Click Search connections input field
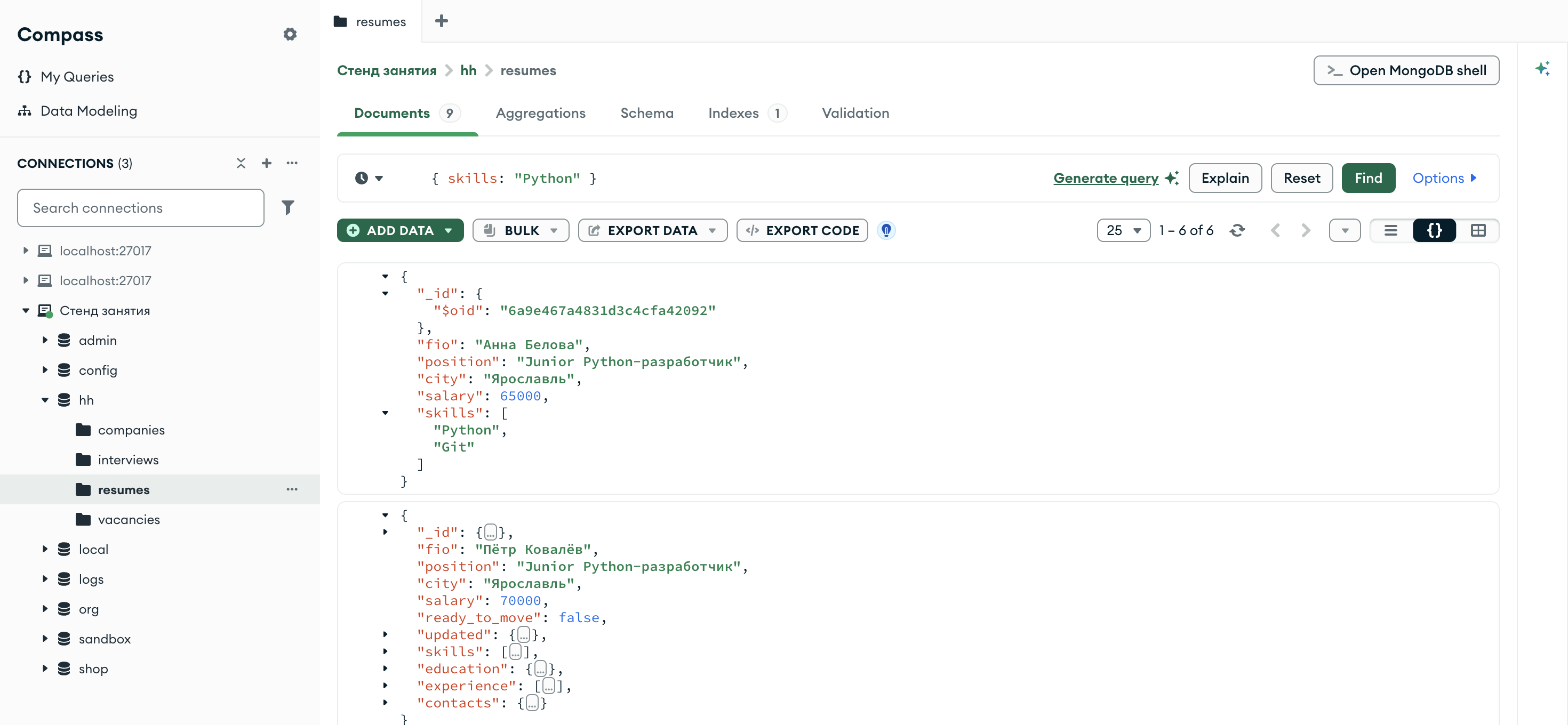1568x725 pixels. (141, 208)
